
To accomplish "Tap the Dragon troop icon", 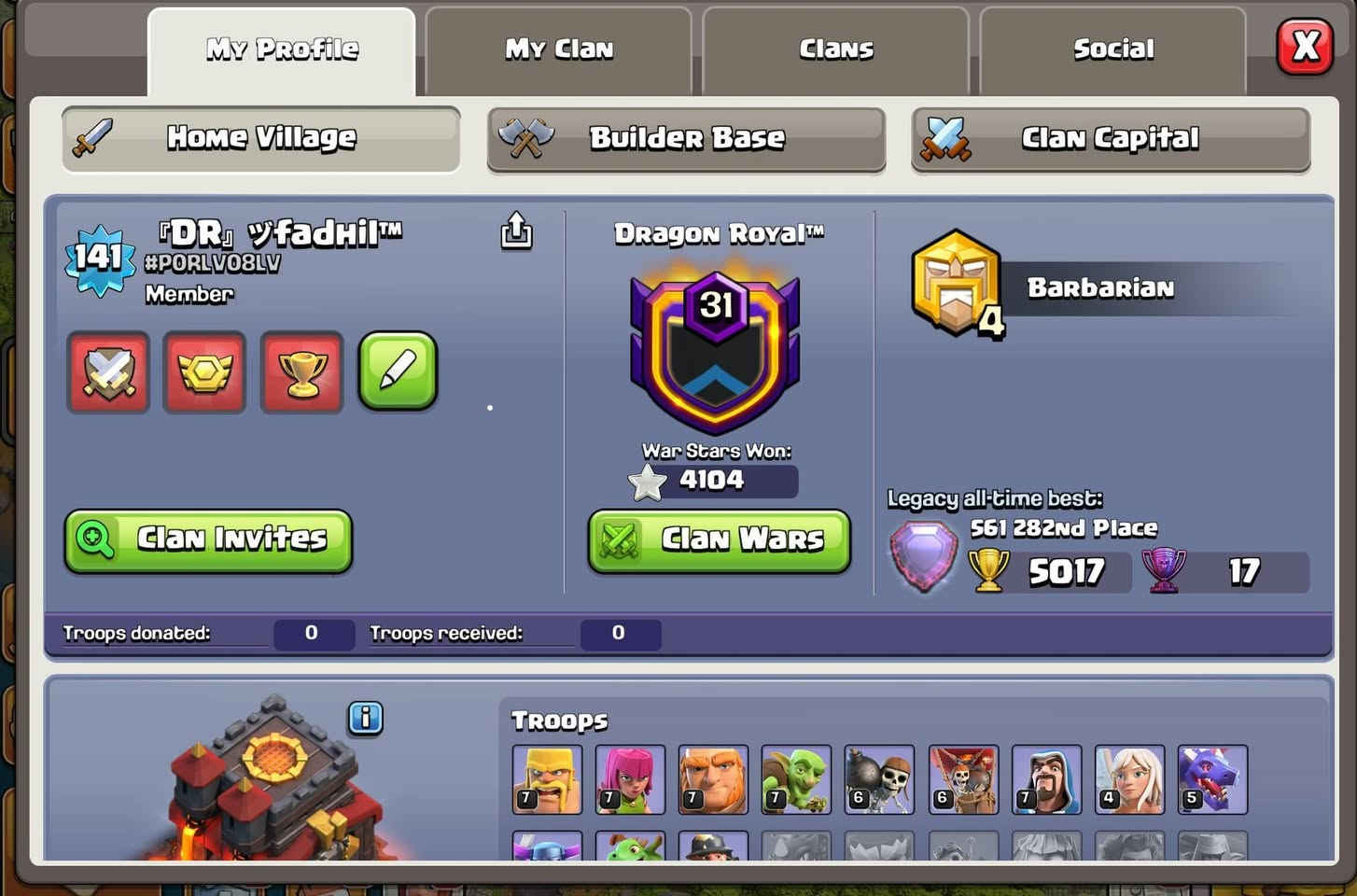I will point(1212,779).
